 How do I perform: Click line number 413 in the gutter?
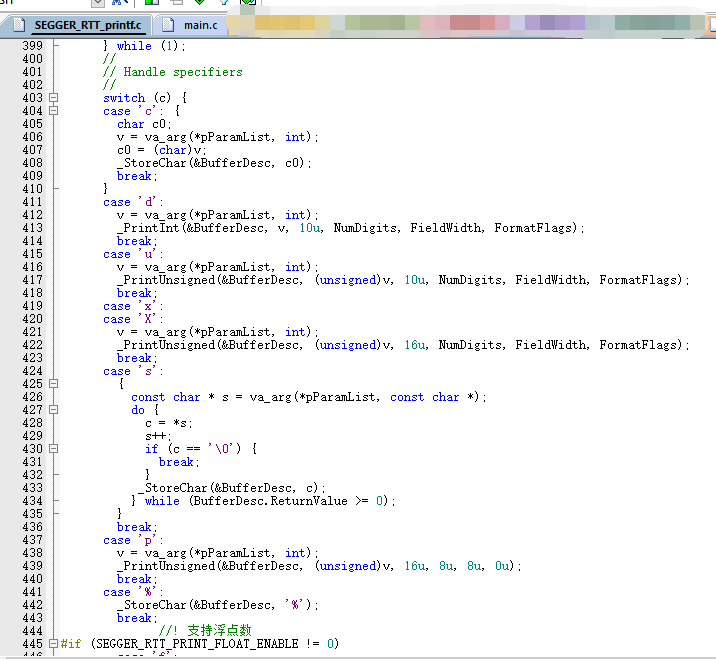(x=32, y=228)
